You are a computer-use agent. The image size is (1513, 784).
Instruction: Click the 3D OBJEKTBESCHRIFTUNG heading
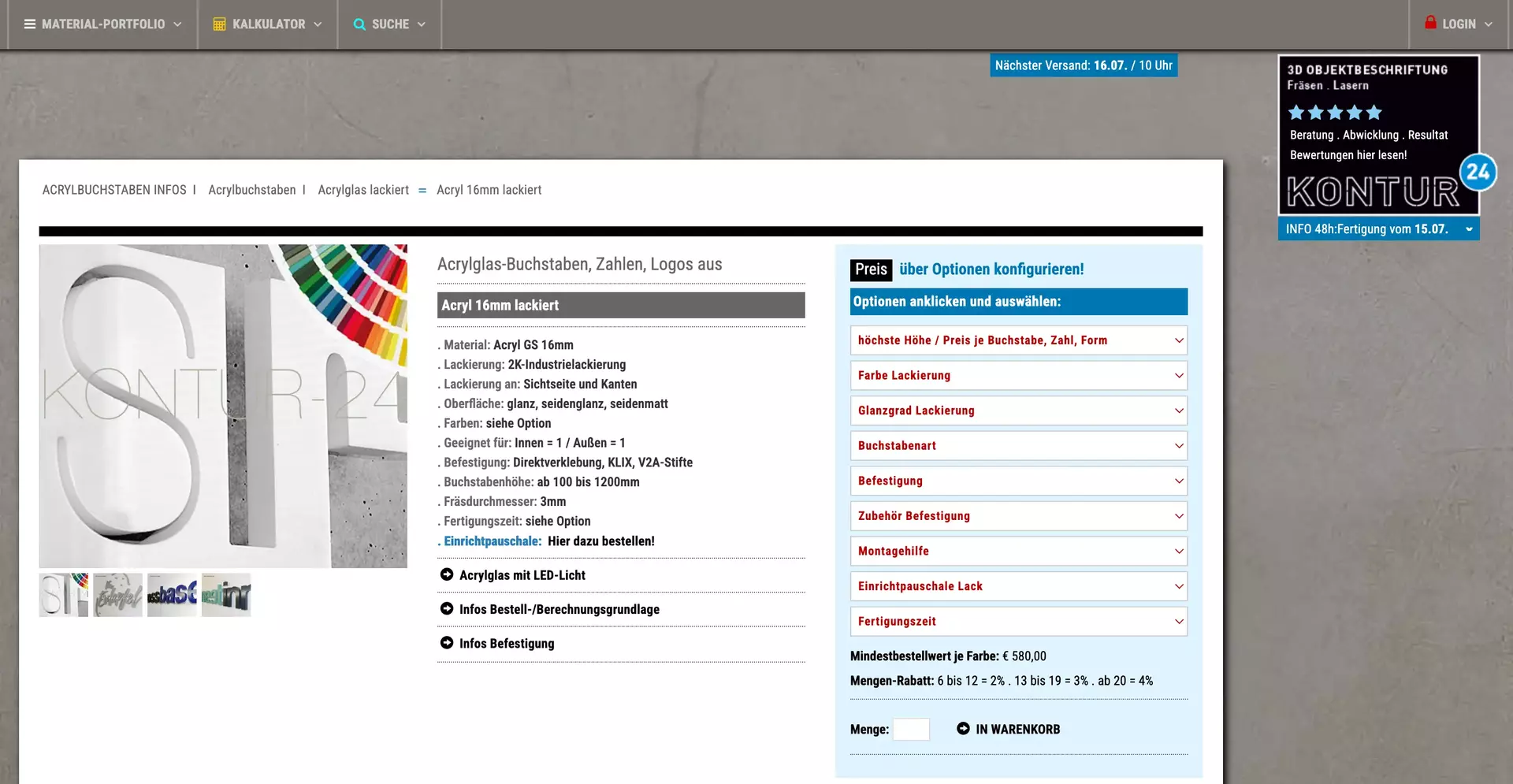pos(1367,69)
